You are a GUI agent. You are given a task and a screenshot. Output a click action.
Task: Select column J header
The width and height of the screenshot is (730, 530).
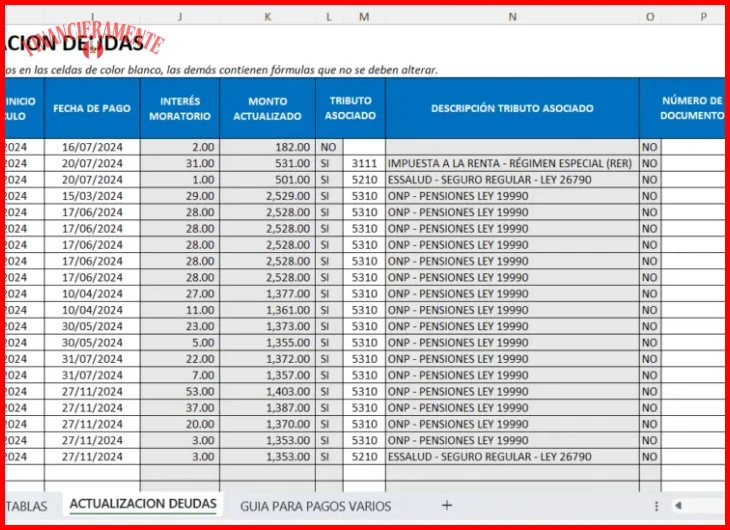point(180,17)
